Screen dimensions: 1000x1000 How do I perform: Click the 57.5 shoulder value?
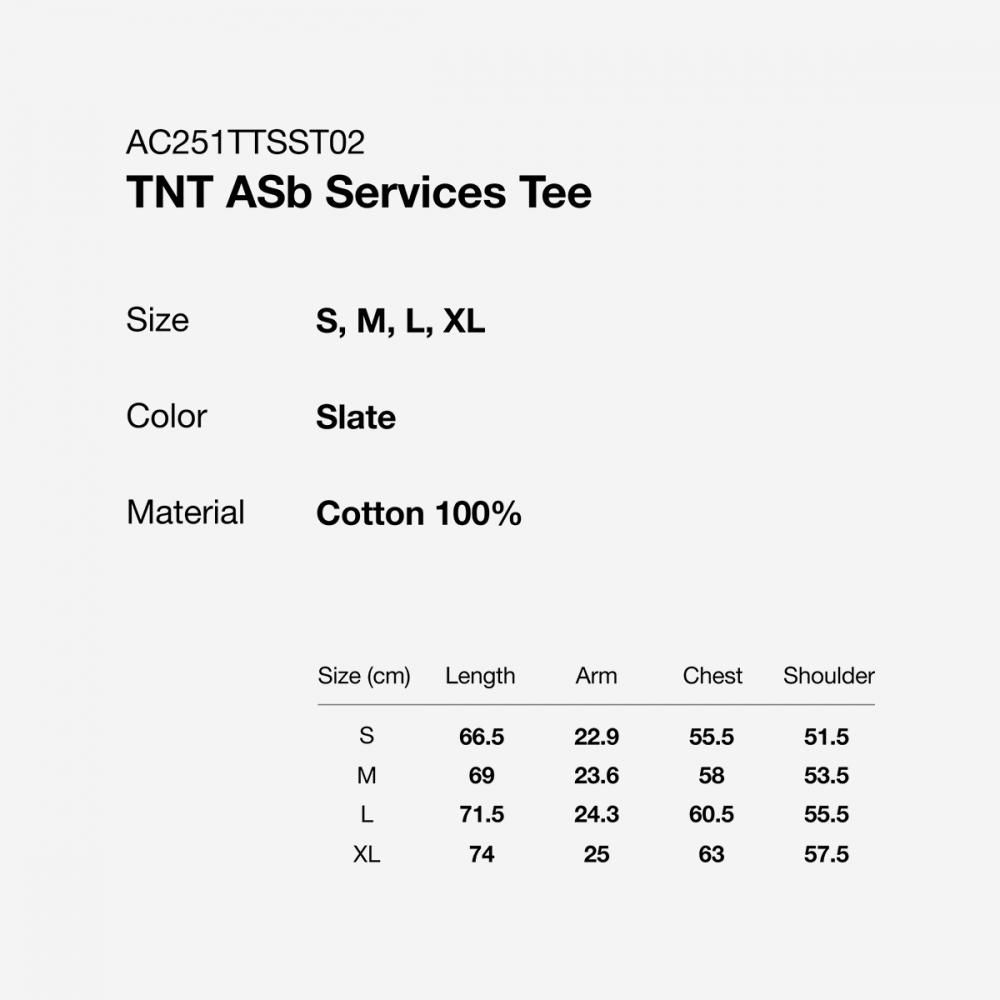coord(826,854)
